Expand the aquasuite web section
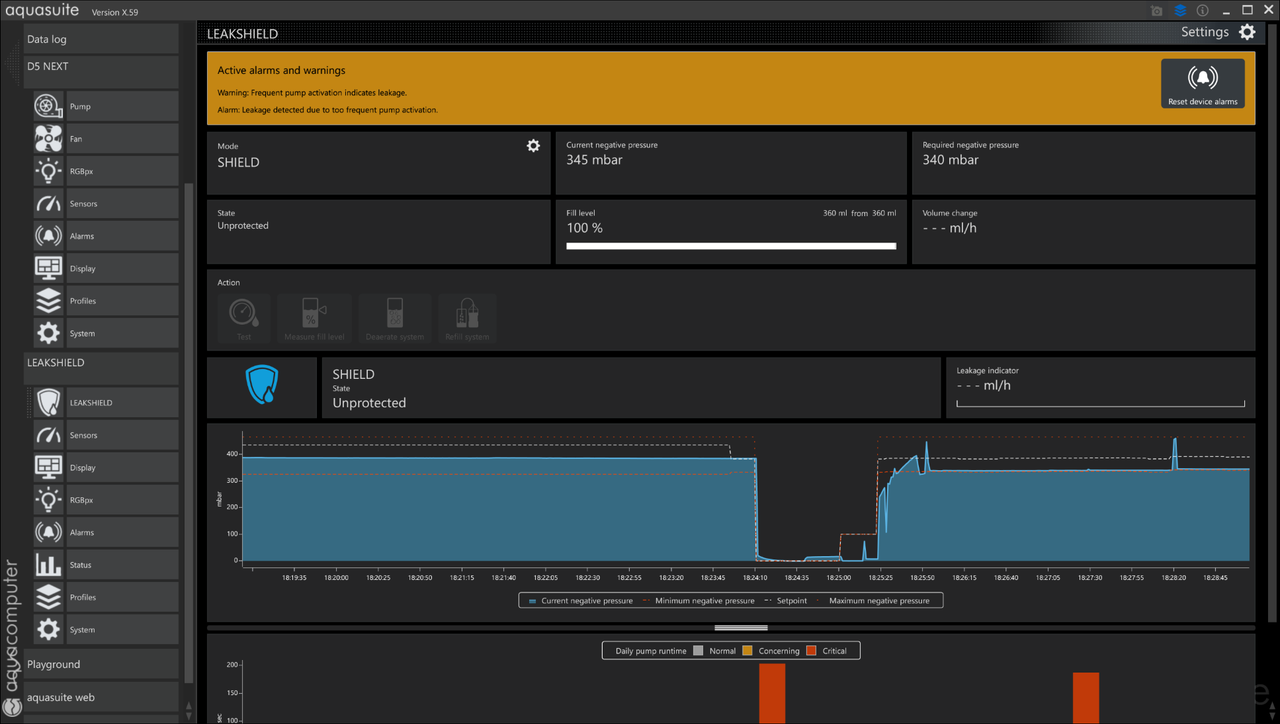1280x724 pixels. [x=101, y=697]
